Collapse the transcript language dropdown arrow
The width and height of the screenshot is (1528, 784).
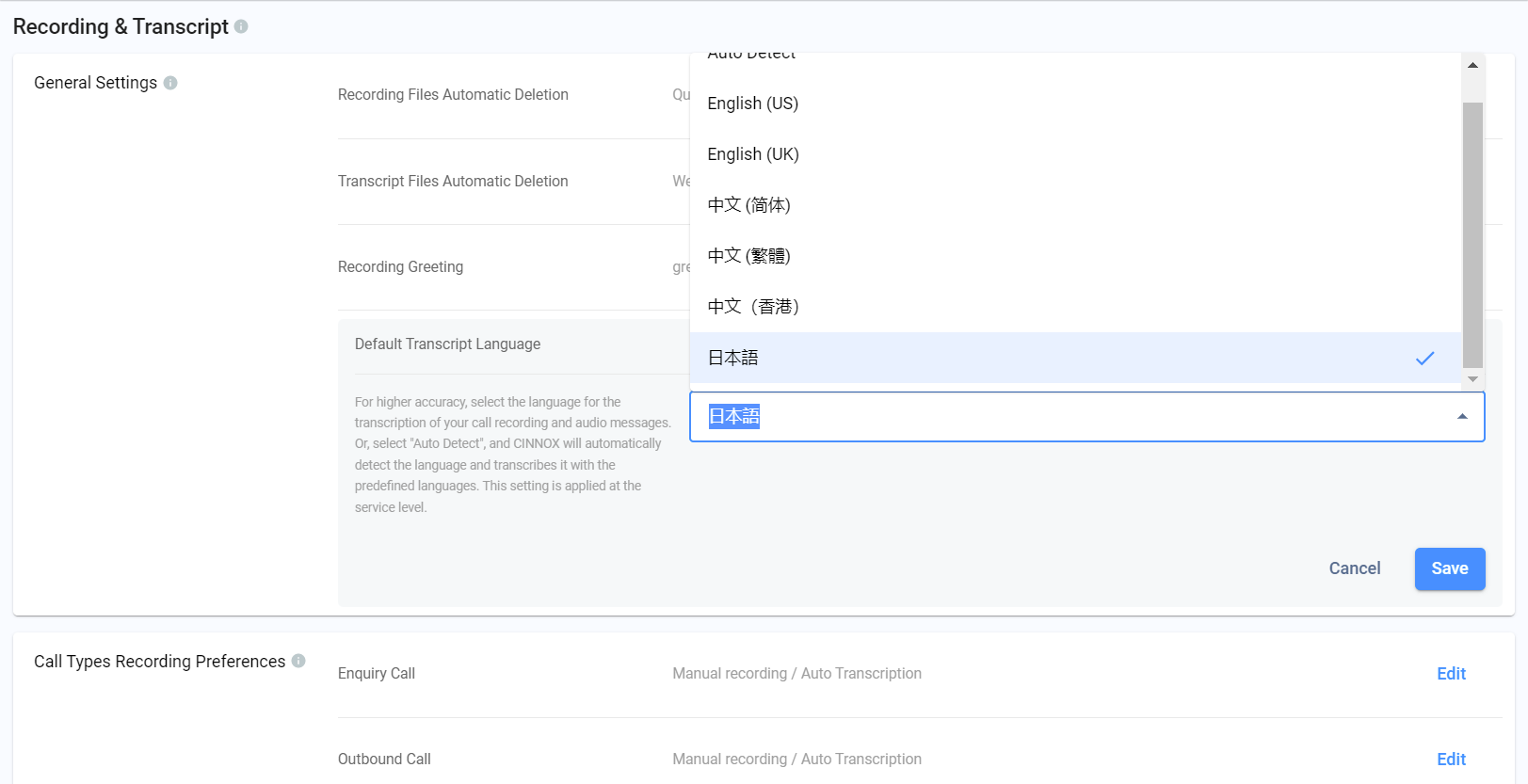tap(1462, 416)
